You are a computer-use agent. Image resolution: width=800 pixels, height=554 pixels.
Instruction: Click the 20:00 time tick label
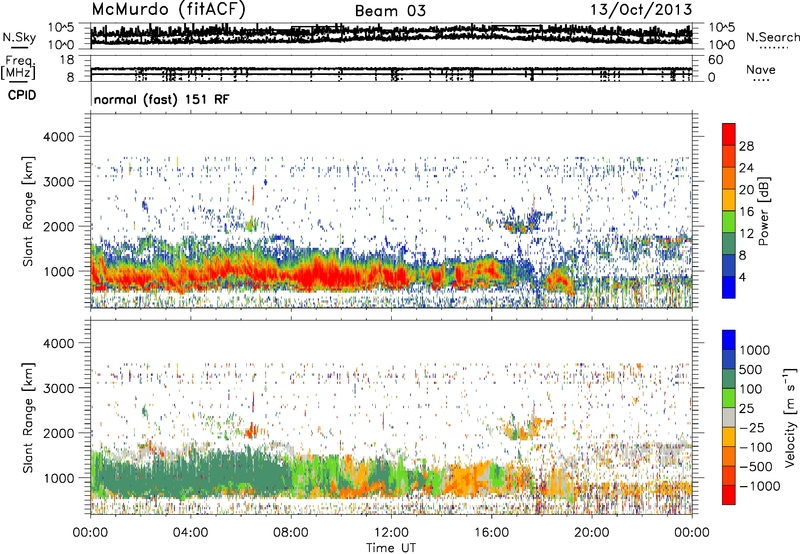(591, 533)
